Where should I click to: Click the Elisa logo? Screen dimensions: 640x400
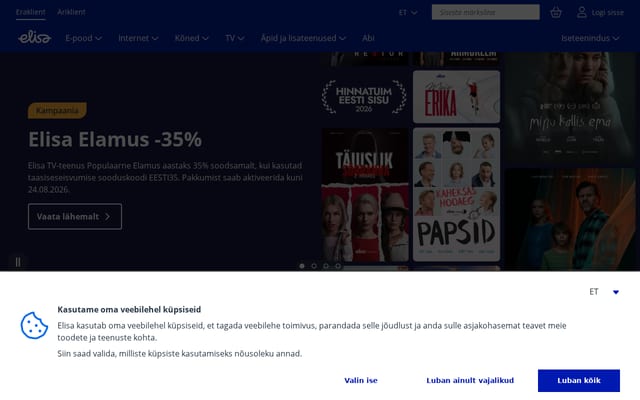point(34,38)
